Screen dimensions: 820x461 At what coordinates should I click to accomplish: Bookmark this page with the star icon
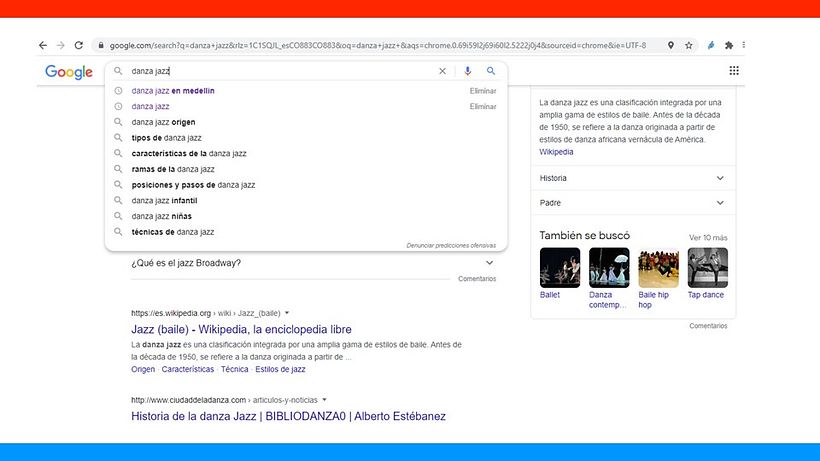[x=689, y=45]
